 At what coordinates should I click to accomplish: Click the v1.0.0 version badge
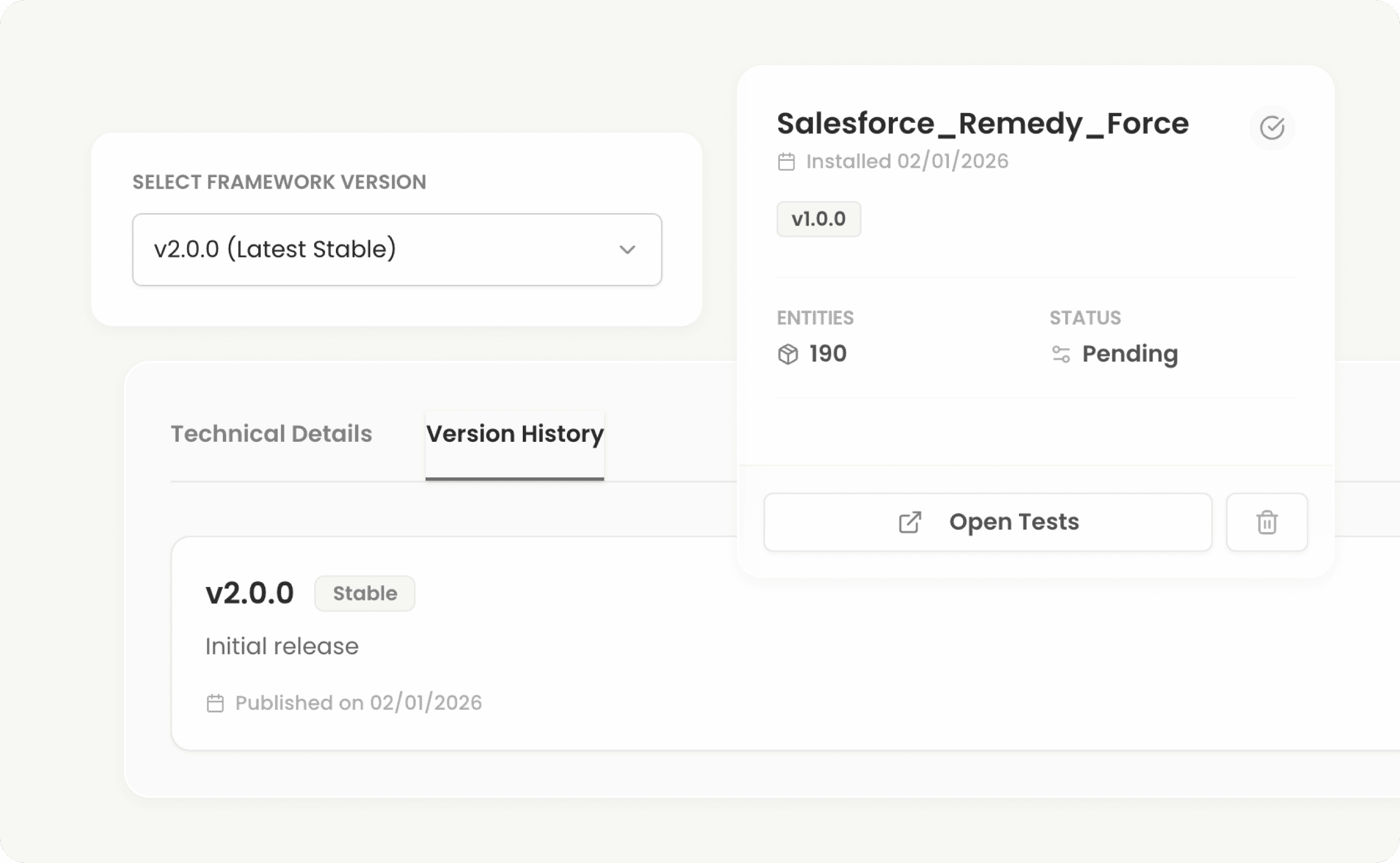pos(818,218)
